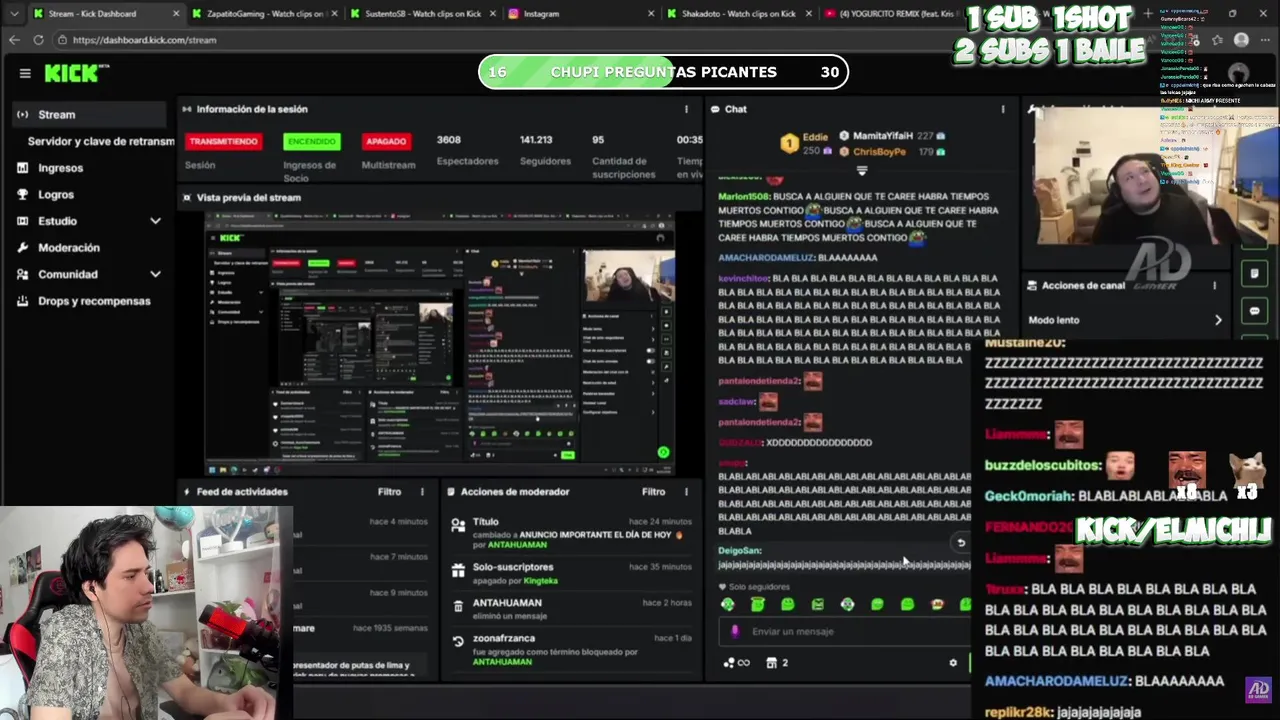Screen dimensions: 1280x720
Task: Reload the dashboard page
Action: tap(38, 40)
